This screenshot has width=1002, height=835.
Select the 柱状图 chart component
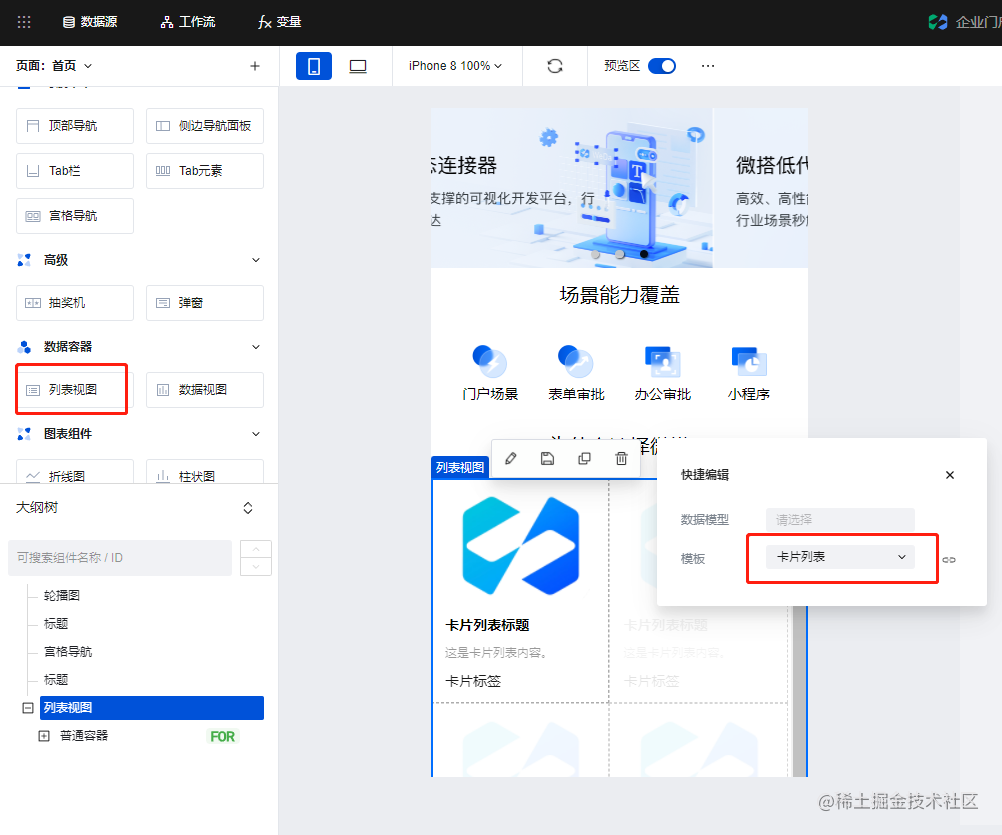click(205, 471)
